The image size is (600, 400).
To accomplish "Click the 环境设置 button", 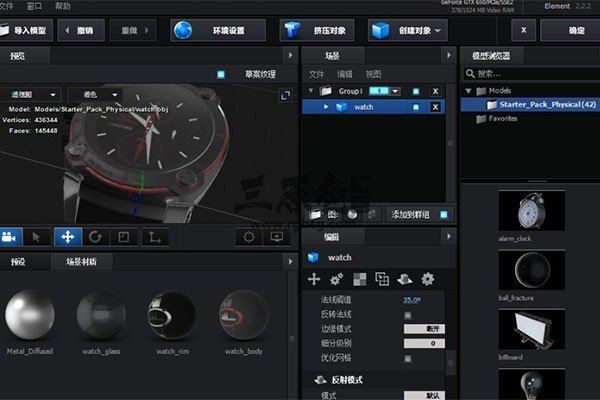I will [x=212, y=31].
